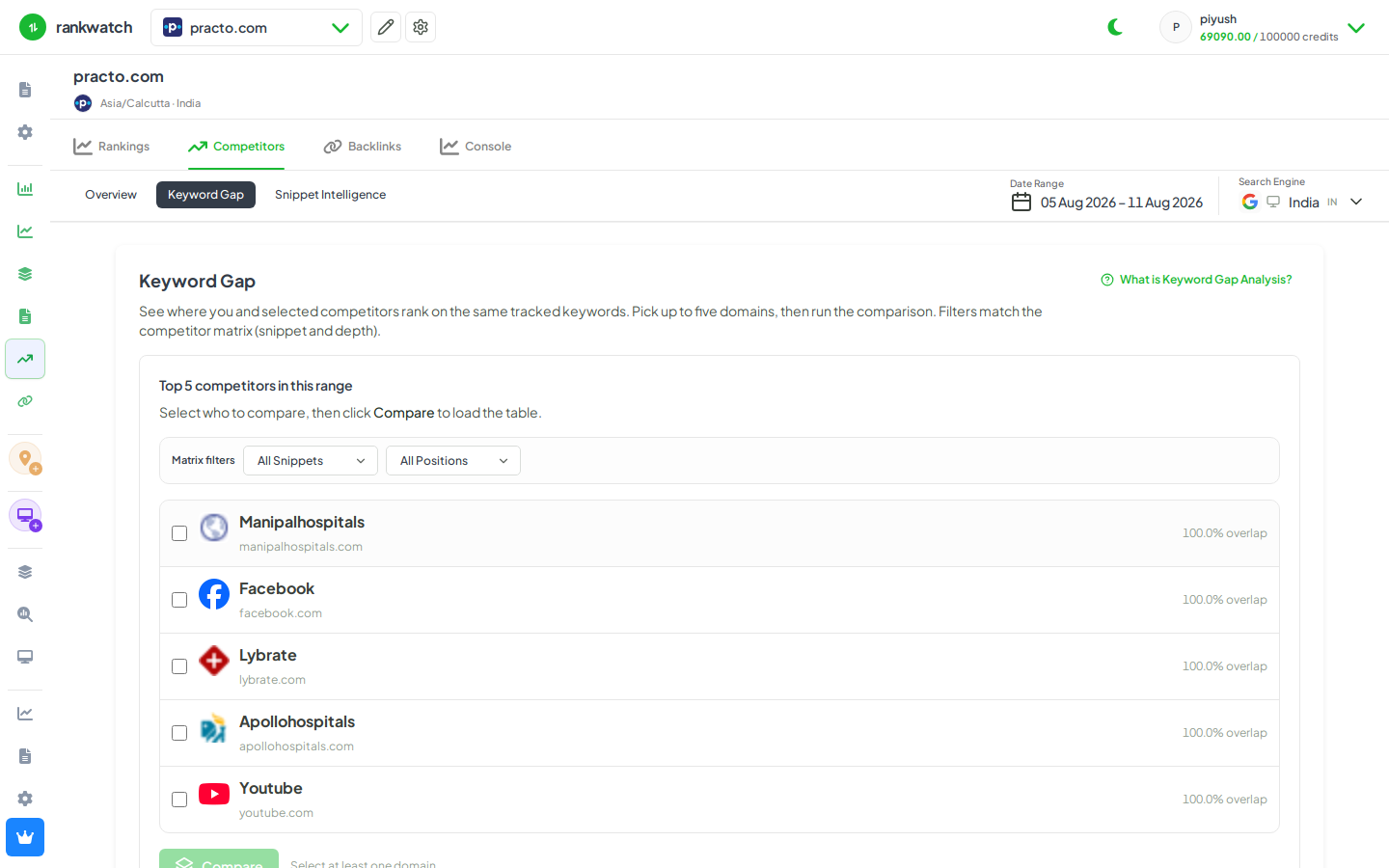
Task: Select the Competitors tab
Action: point(236,147)
